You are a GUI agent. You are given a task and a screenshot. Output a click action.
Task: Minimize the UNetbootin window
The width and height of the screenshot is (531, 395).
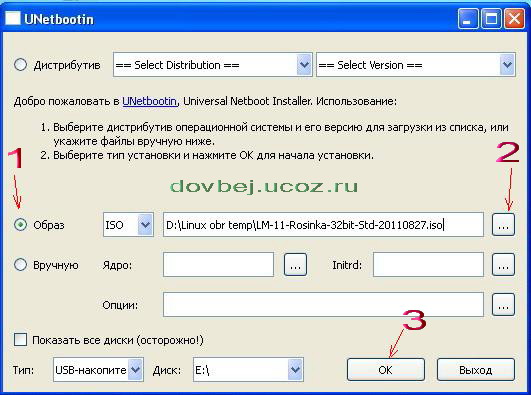tap(468, 18)
